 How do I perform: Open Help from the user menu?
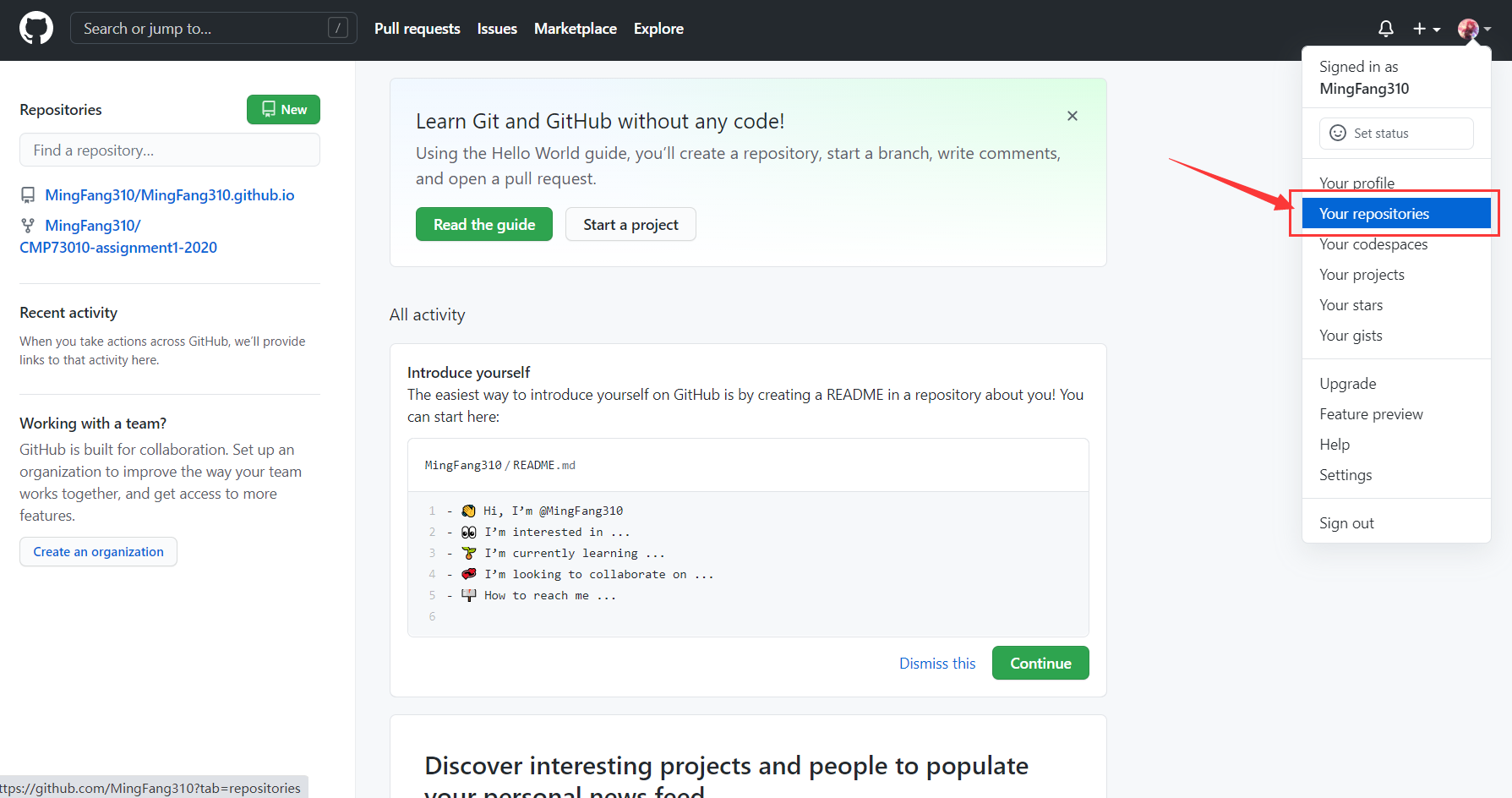point(1396,445)
